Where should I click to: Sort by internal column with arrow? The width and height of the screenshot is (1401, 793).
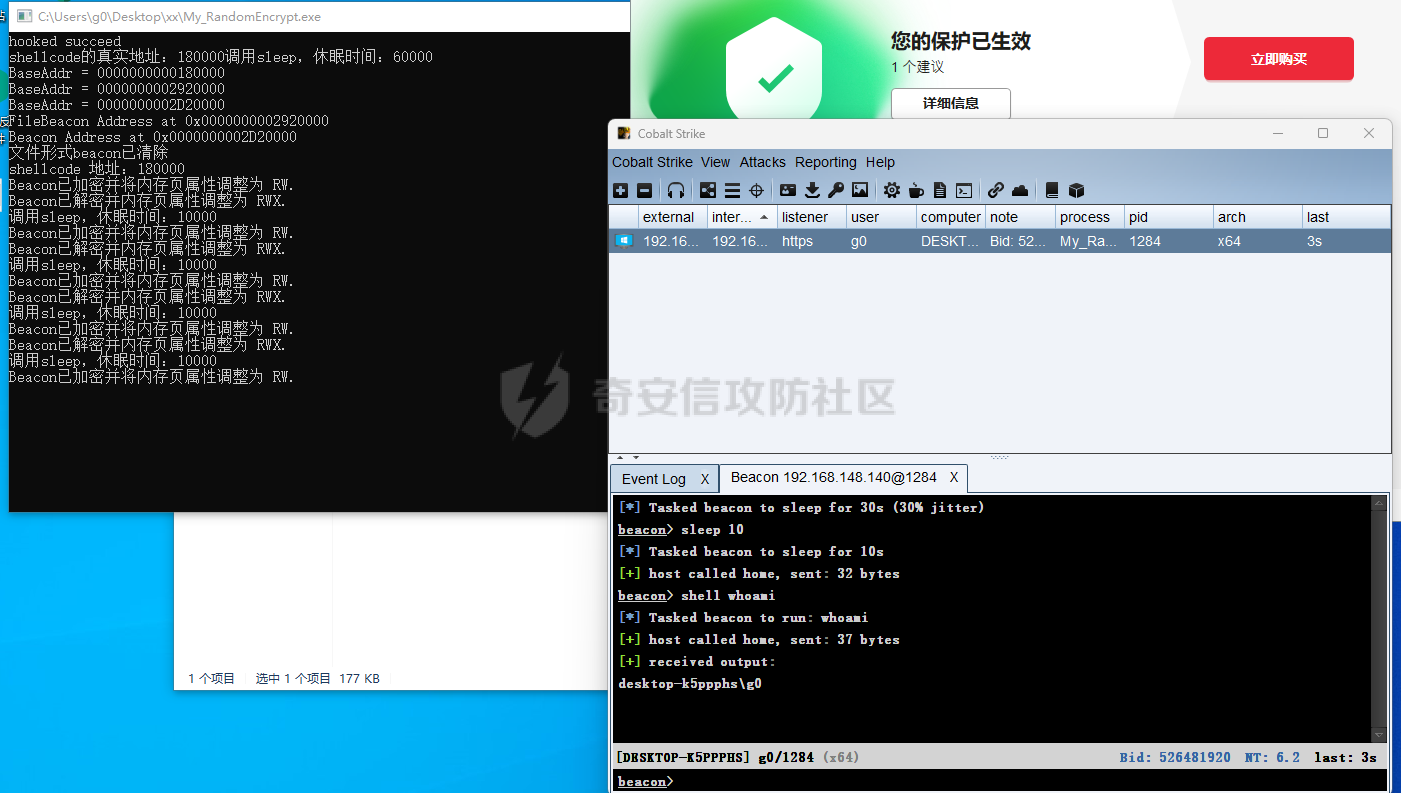[x=742, y=217]
